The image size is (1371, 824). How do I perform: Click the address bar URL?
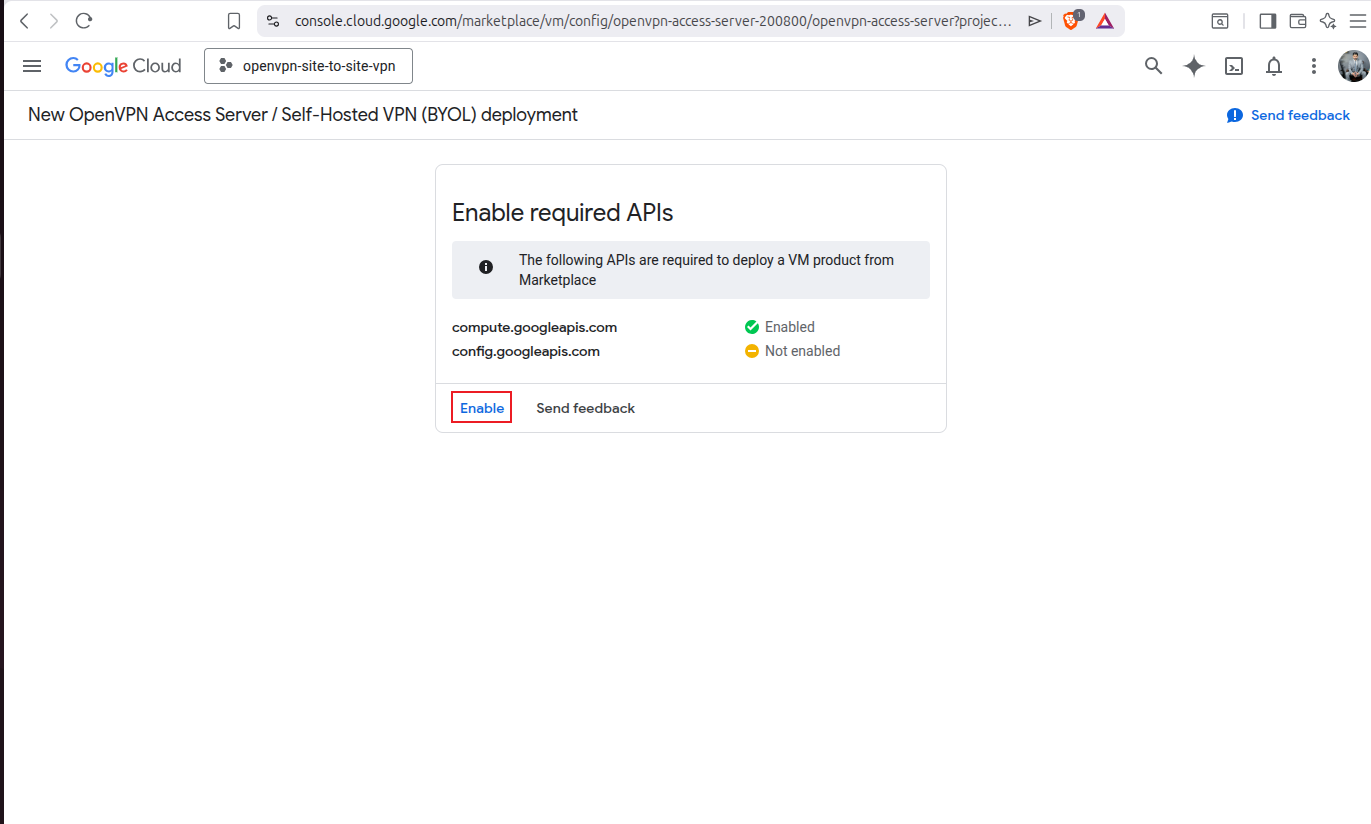[652, 21]
